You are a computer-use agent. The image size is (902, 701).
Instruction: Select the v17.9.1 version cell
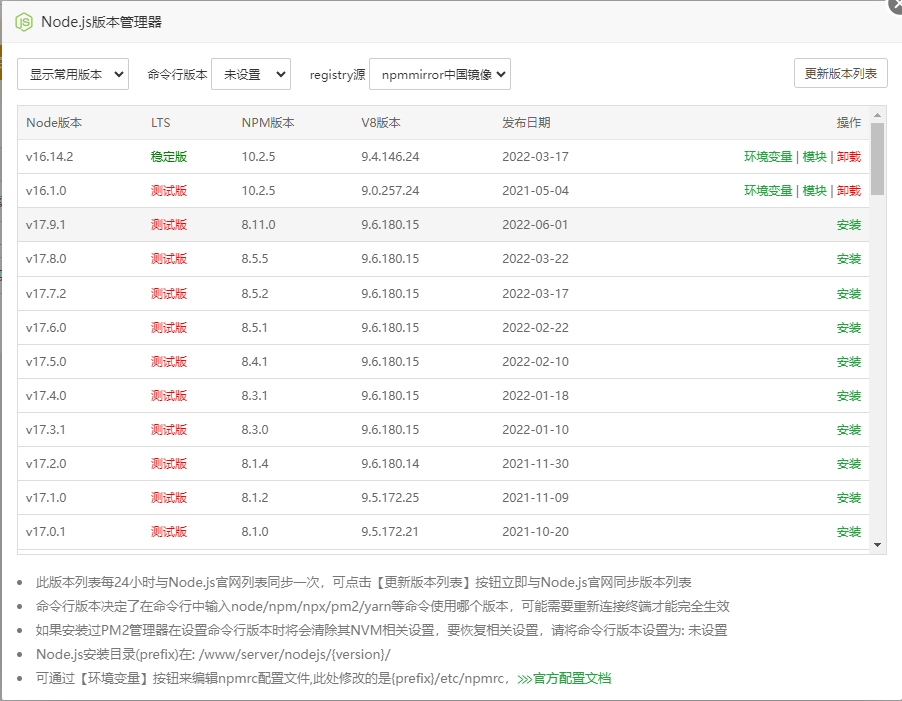45,225
